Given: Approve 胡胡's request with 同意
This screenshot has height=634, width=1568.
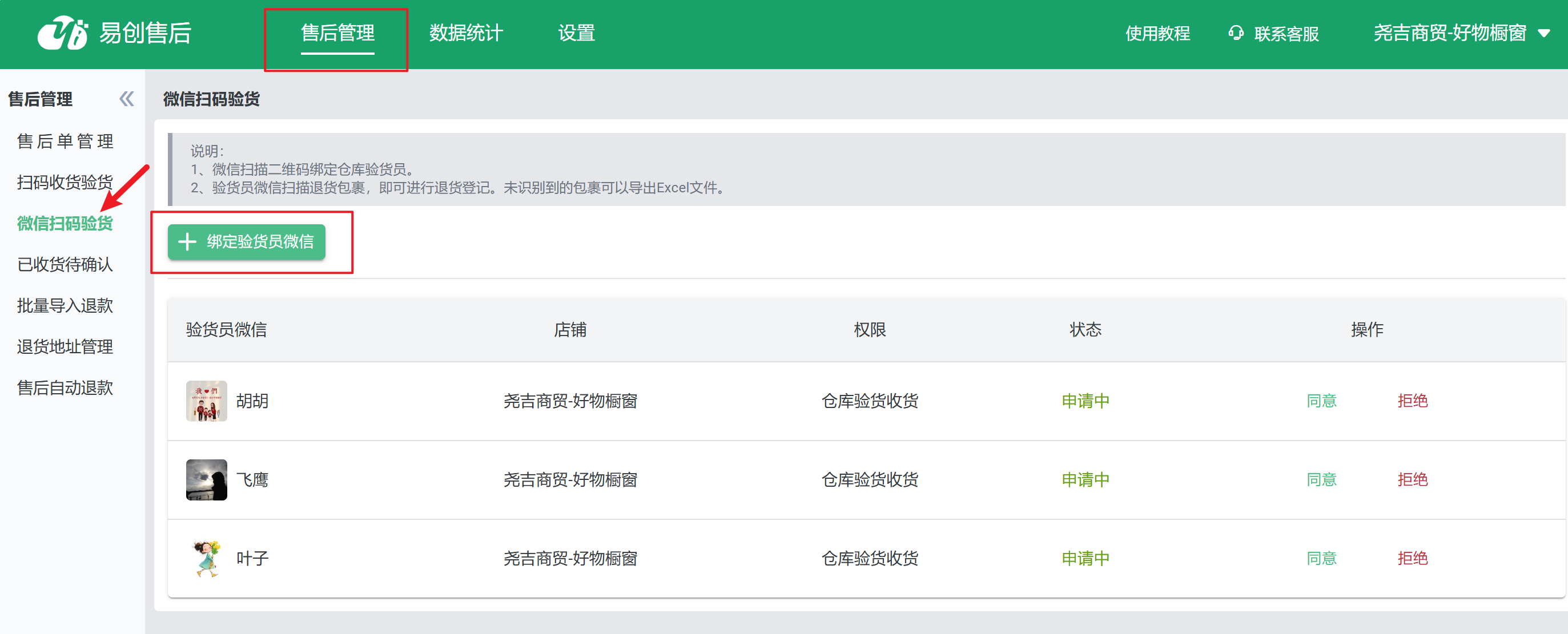Looking at the screenshot, I should click(1321, 401).
